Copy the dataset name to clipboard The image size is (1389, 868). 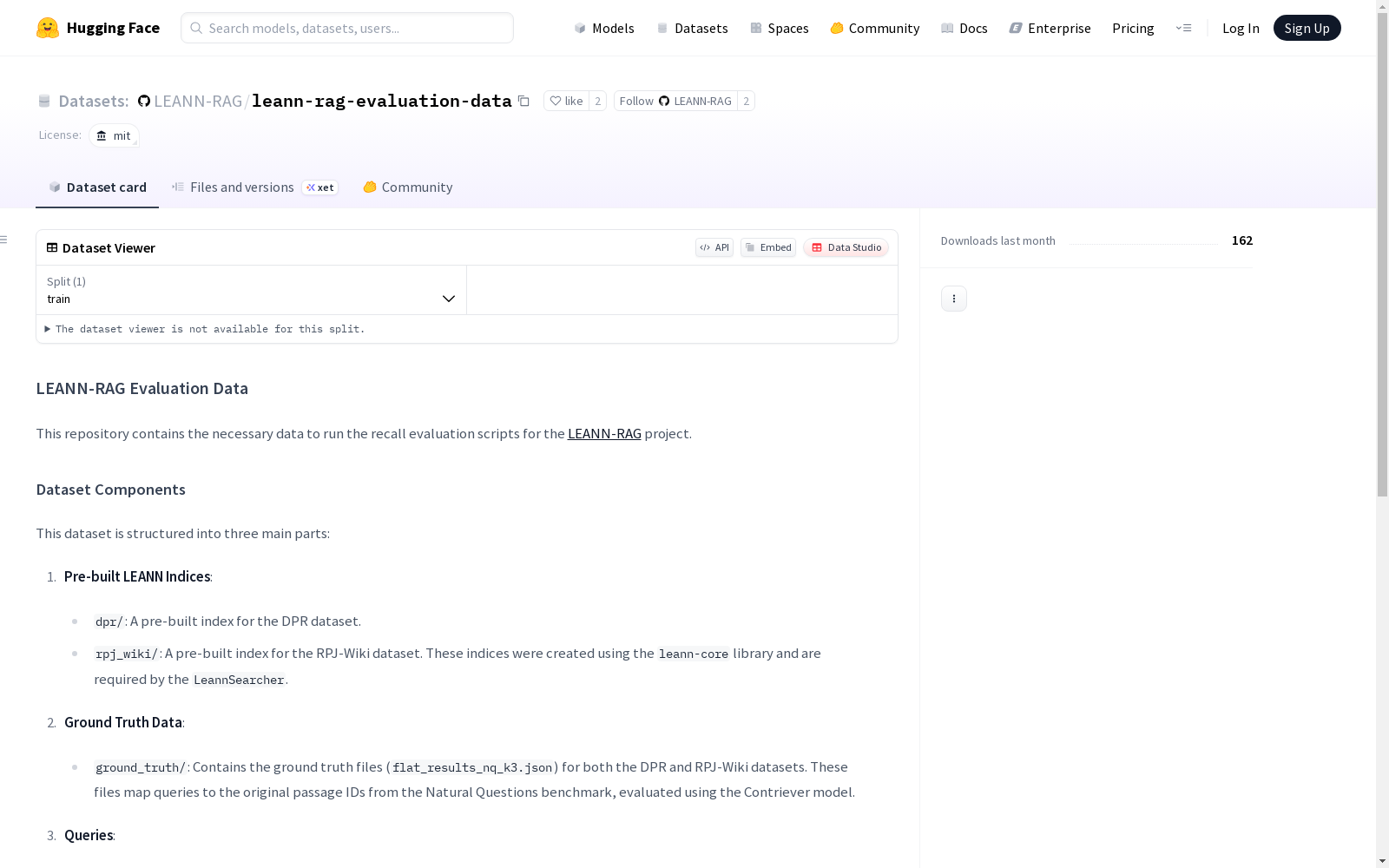pyautogui.click(x=523, y=101)
